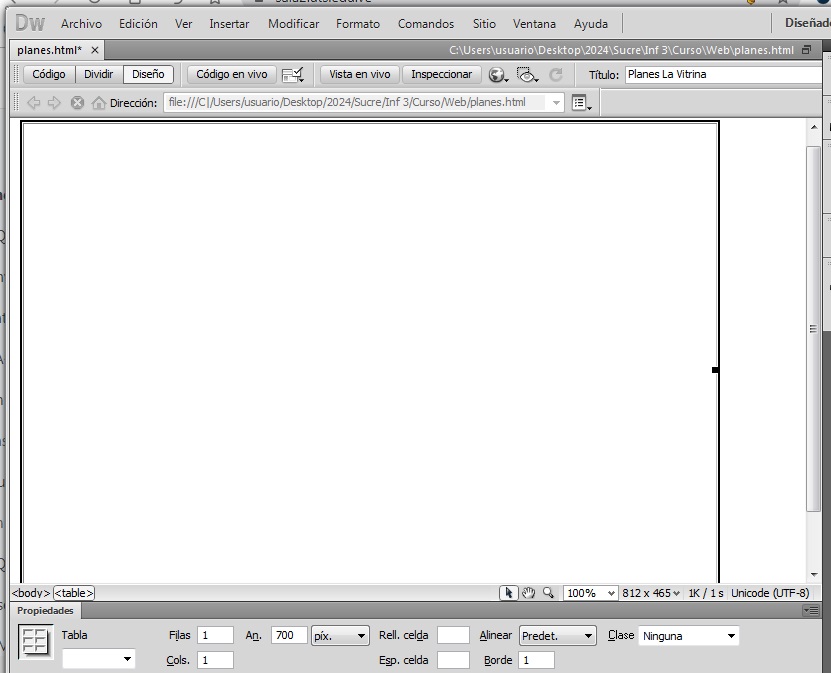Viewport: 831px width, 673px height.
Task: Switch to Dividir split view
Action: tap(98, 74)
